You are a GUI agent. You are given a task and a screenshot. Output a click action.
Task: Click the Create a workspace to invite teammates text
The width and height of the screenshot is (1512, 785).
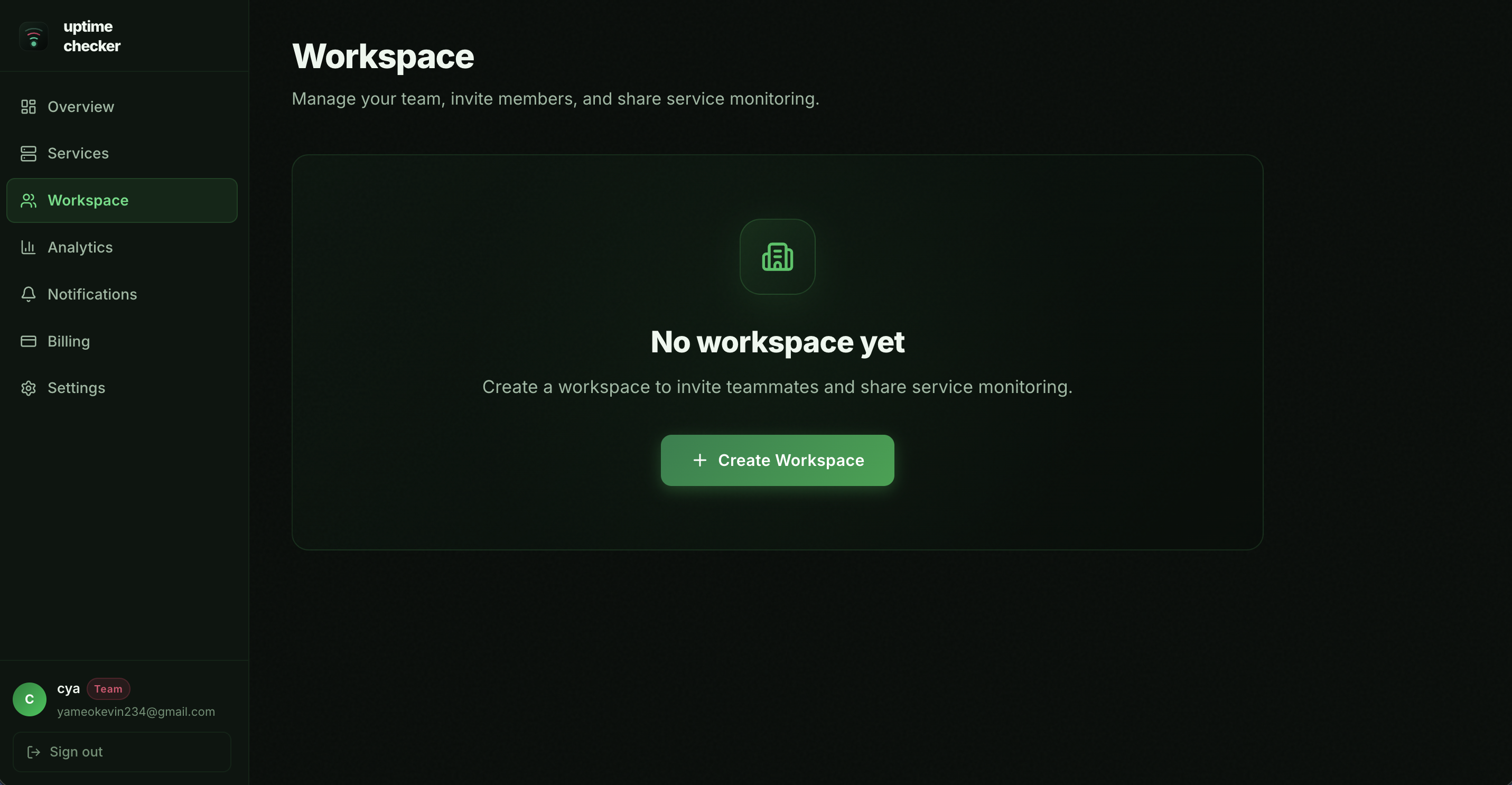[777, 387]
